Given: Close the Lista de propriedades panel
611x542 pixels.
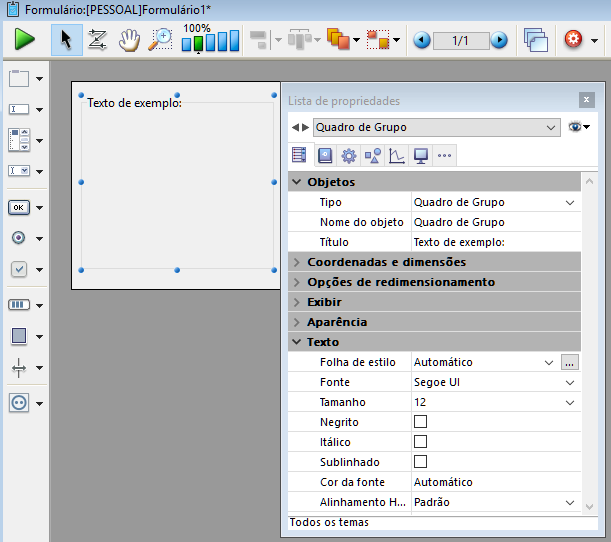Looking at the screenshot, I should pos(586,100).
